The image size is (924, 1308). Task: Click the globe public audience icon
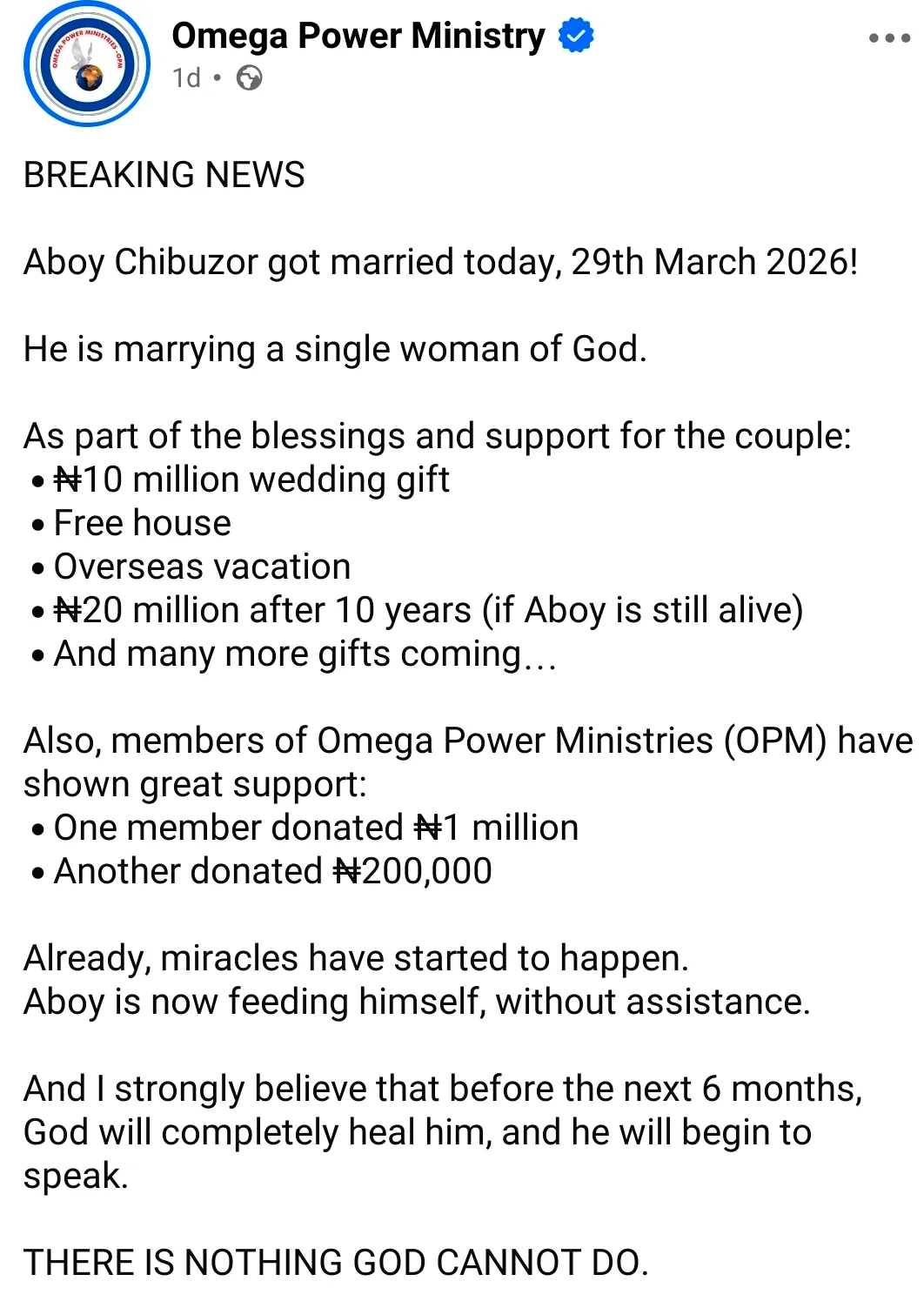point(250,78)
